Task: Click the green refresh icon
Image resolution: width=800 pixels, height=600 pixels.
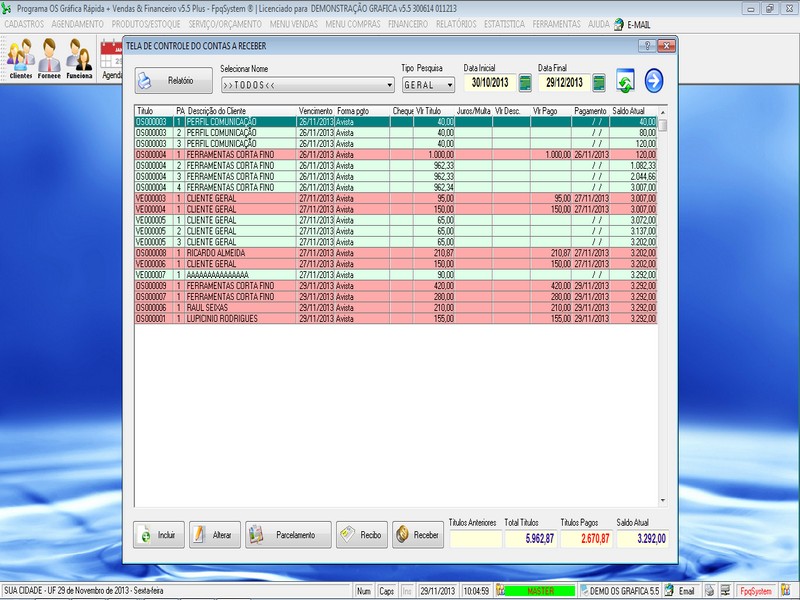Action: point(626,82)
